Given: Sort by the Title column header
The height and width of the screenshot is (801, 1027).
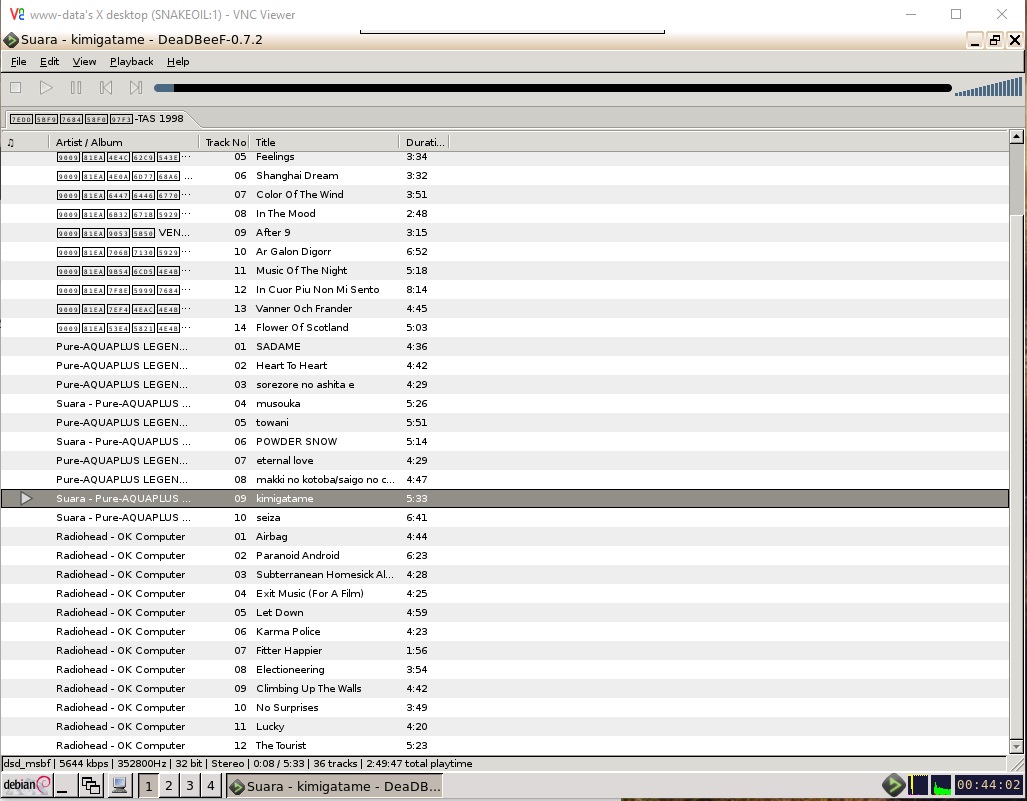Looking at the screenshot, I should pyautogui.click(x=324, y=142).
